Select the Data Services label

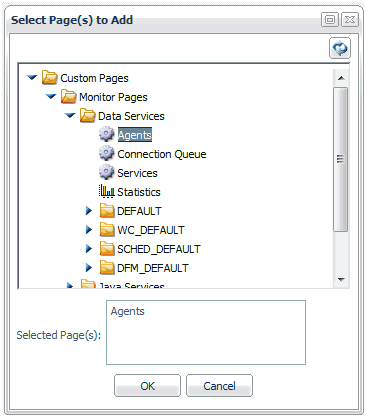131,116
